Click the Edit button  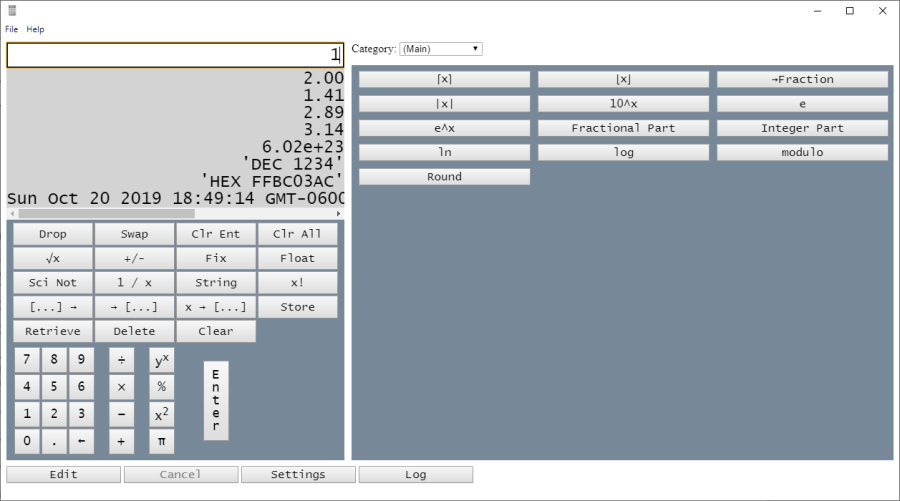pyautogui.click(x=64, y=475)
